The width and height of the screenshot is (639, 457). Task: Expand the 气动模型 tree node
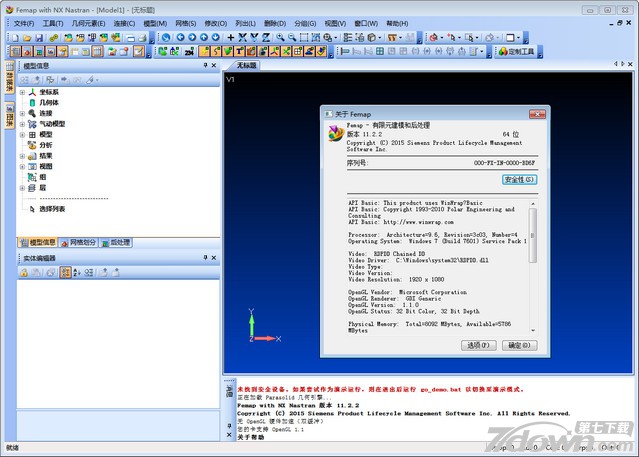pyautogui.click(x=22, y=124)
